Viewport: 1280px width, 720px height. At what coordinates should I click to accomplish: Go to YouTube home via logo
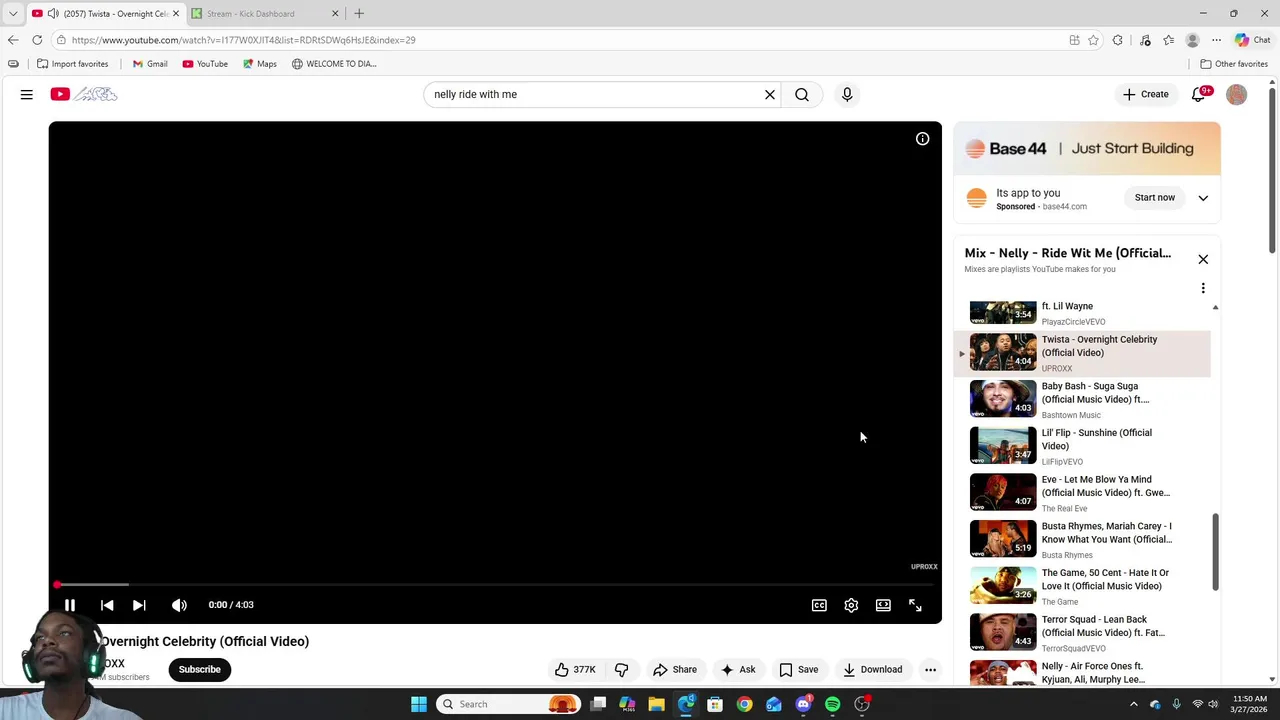coord(84,94)
